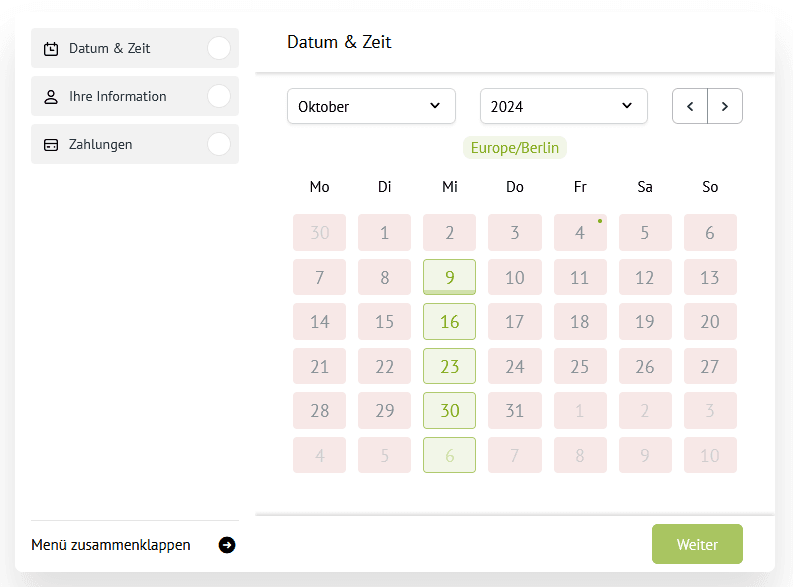The width and height of the screenshot is (793, 587).
Task: Open the Ihre Information step
Action: tap(118, 96)
